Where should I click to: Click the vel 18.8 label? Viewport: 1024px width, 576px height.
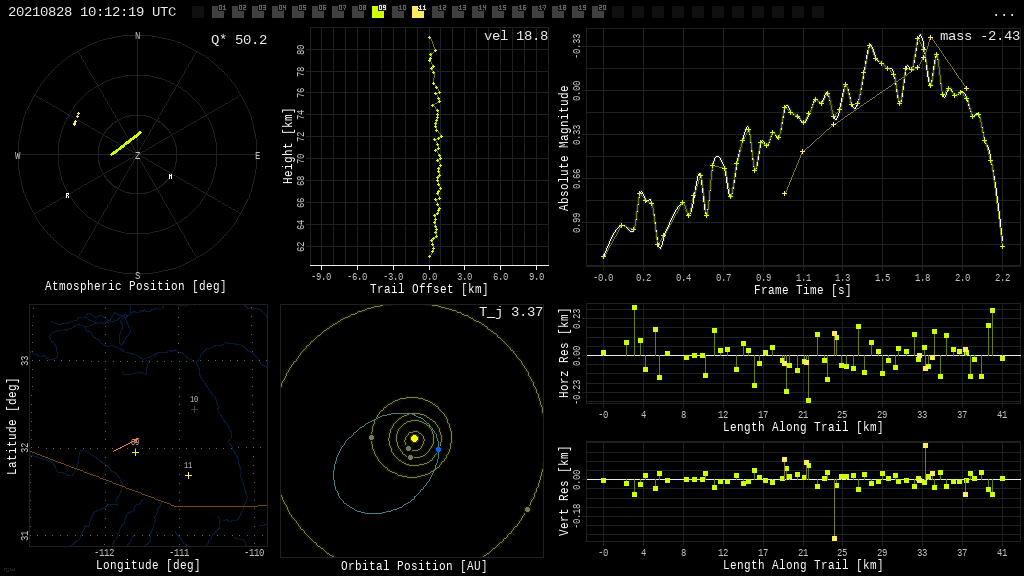click(515, 37)
